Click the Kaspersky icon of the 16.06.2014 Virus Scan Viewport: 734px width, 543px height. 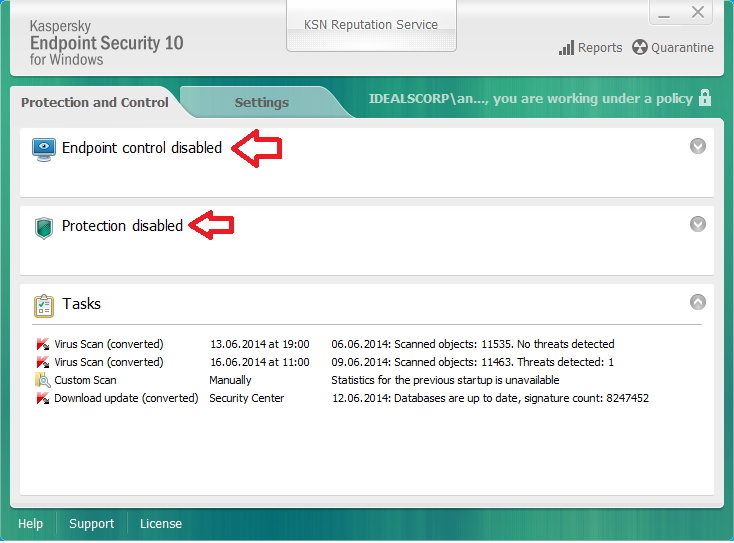click(43, 362)
